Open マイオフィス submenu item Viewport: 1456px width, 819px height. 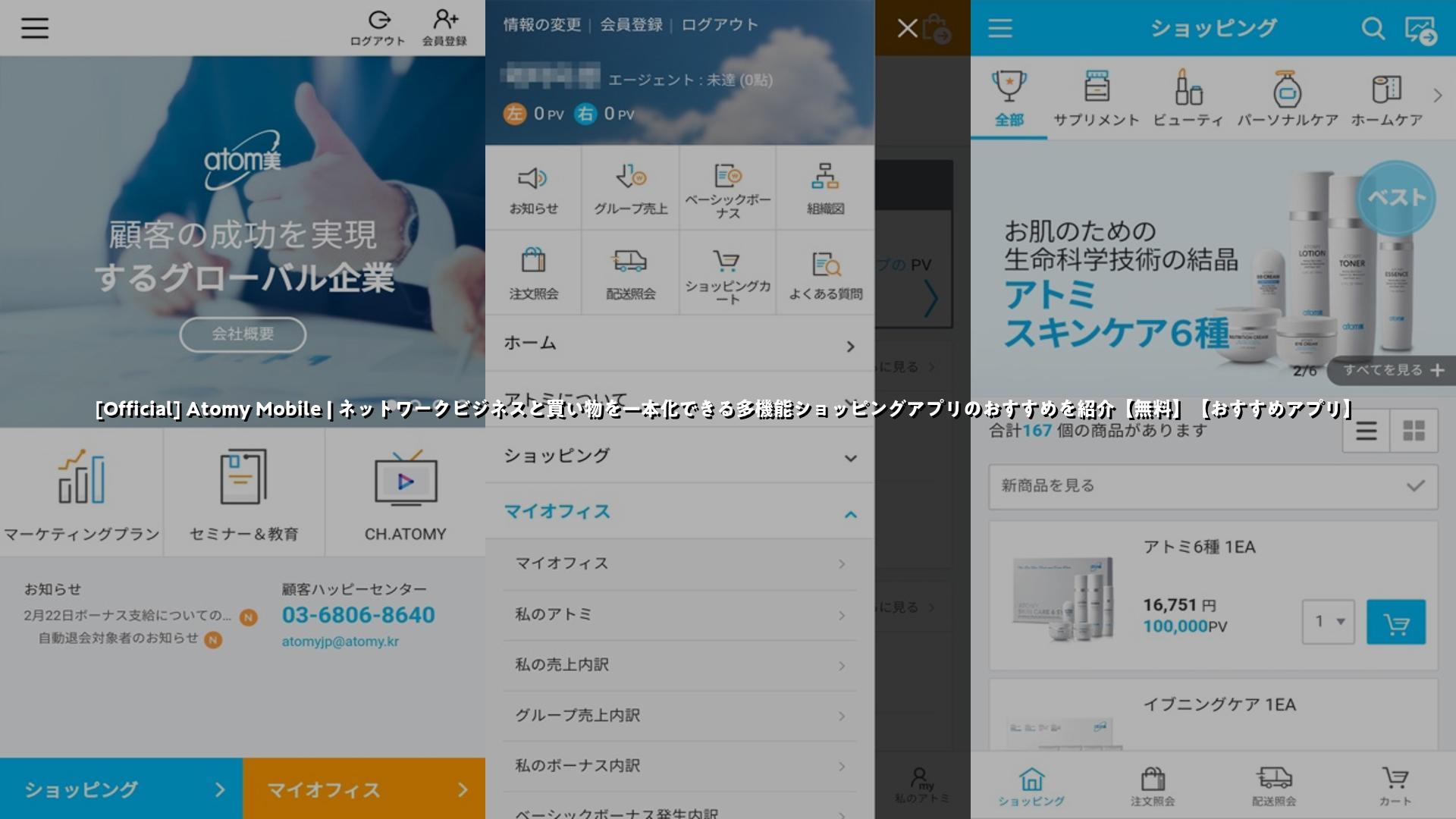pyautogui.click(x=679, y=563)
